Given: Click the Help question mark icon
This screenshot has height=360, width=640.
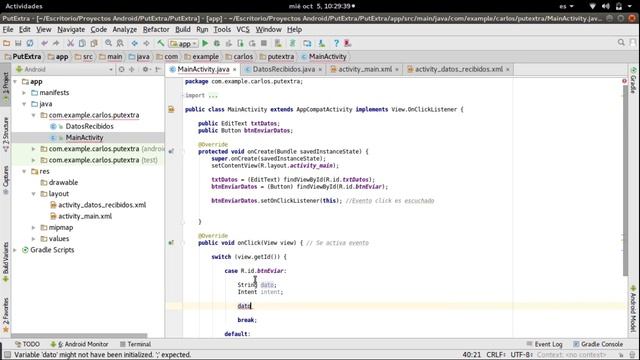Looking at the screenshot, I should (336, 43).
